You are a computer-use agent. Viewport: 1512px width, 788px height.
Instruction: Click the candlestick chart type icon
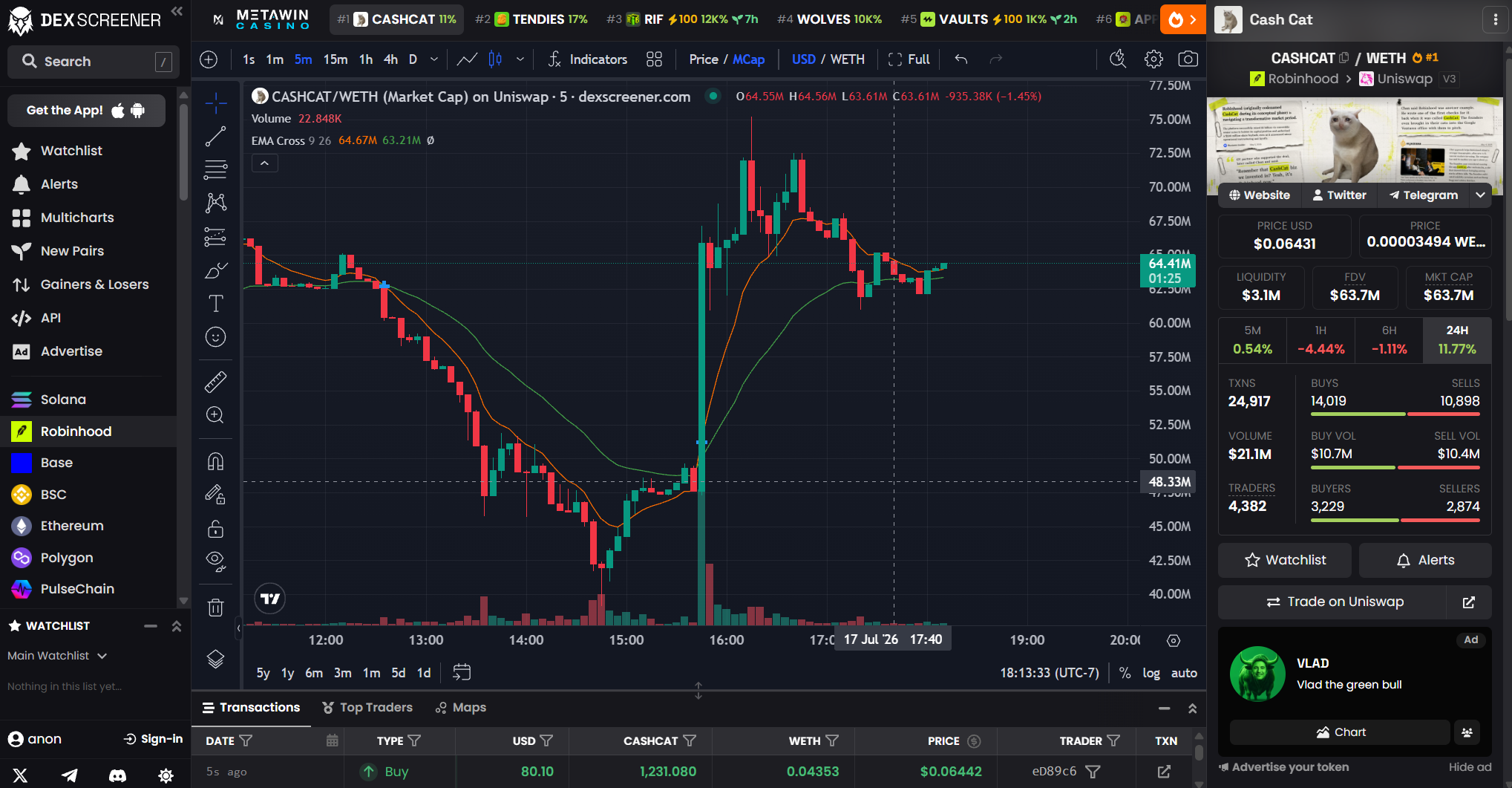(x=495, y=59)
